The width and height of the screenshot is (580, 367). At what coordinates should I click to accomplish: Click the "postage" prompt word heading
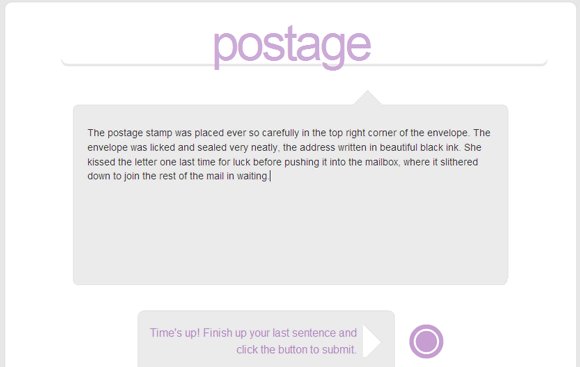(292, 47)
